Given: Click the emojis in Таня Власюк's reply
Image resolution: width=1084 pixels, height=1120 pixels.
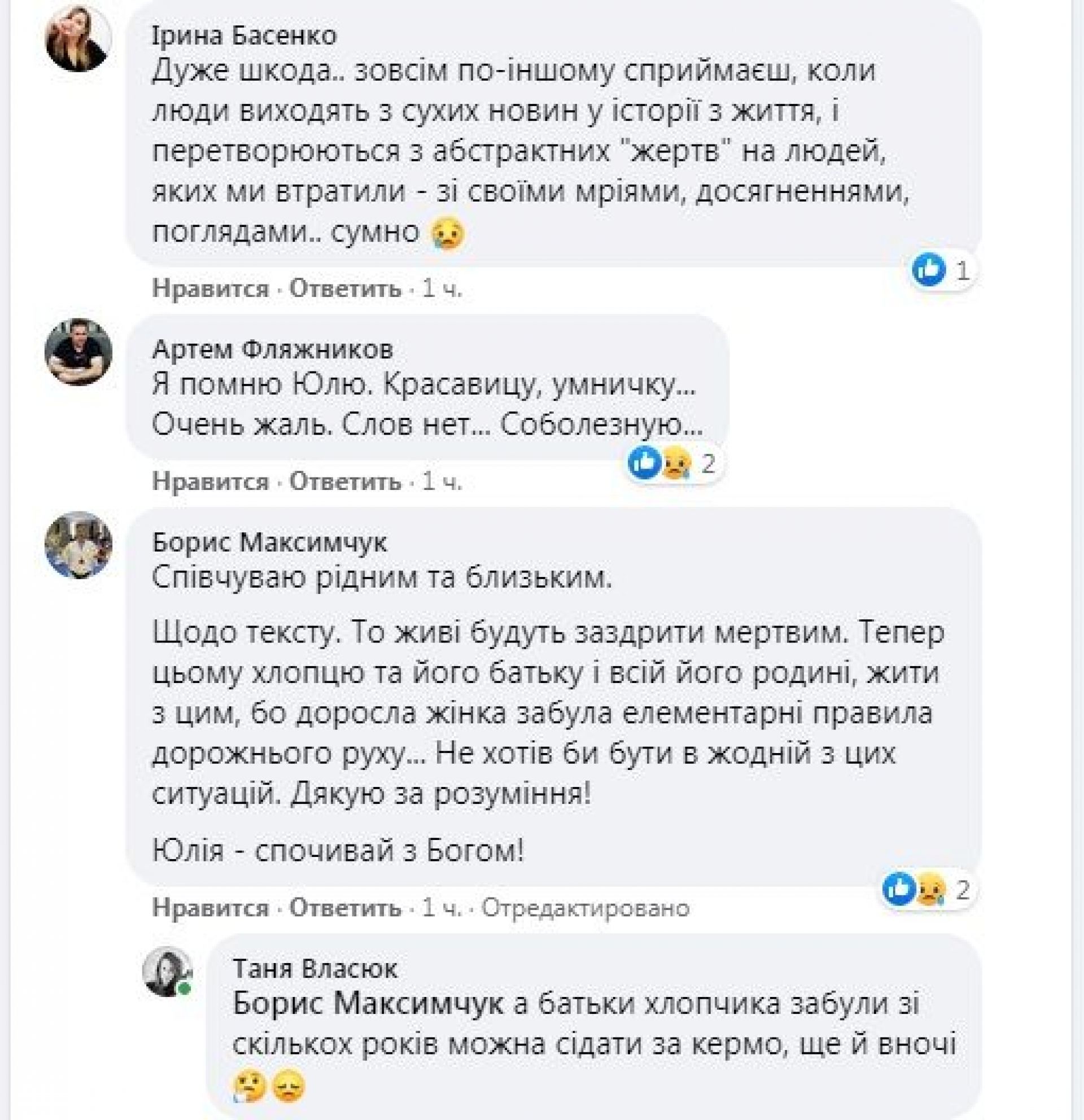Looking at the screenshot, I should (270, 1087).
